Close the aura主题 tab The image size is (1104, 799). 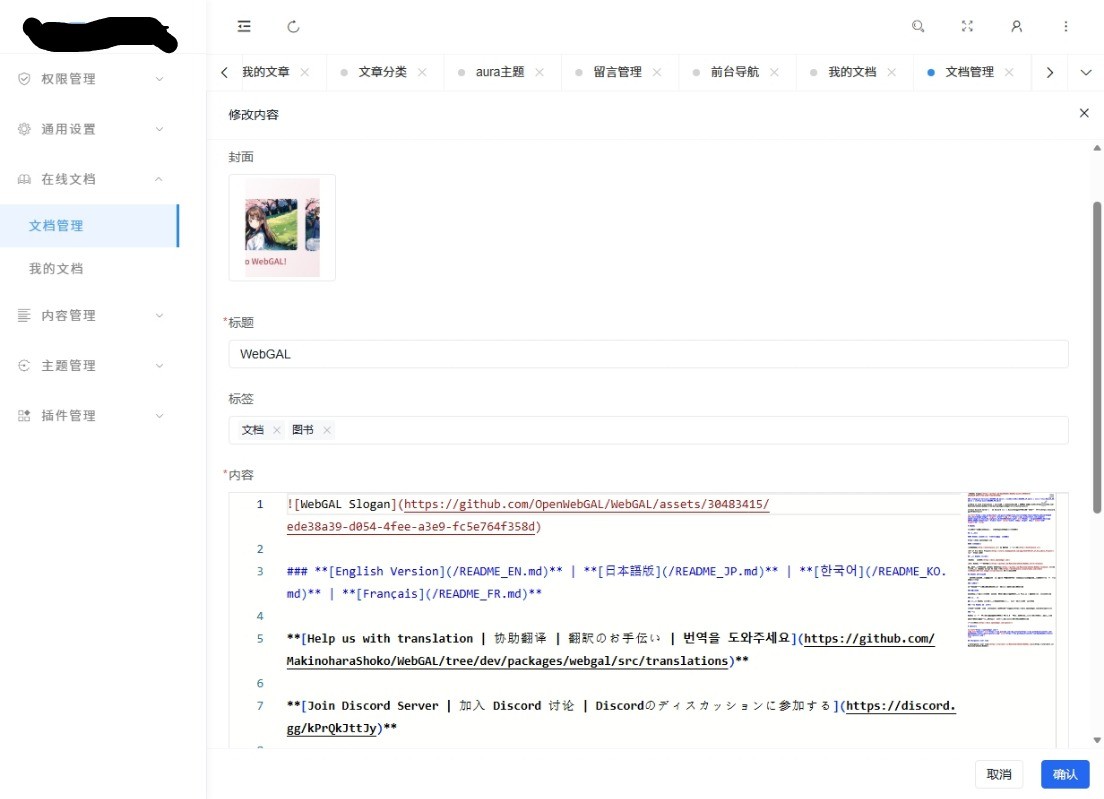click(x=539, y=72)
